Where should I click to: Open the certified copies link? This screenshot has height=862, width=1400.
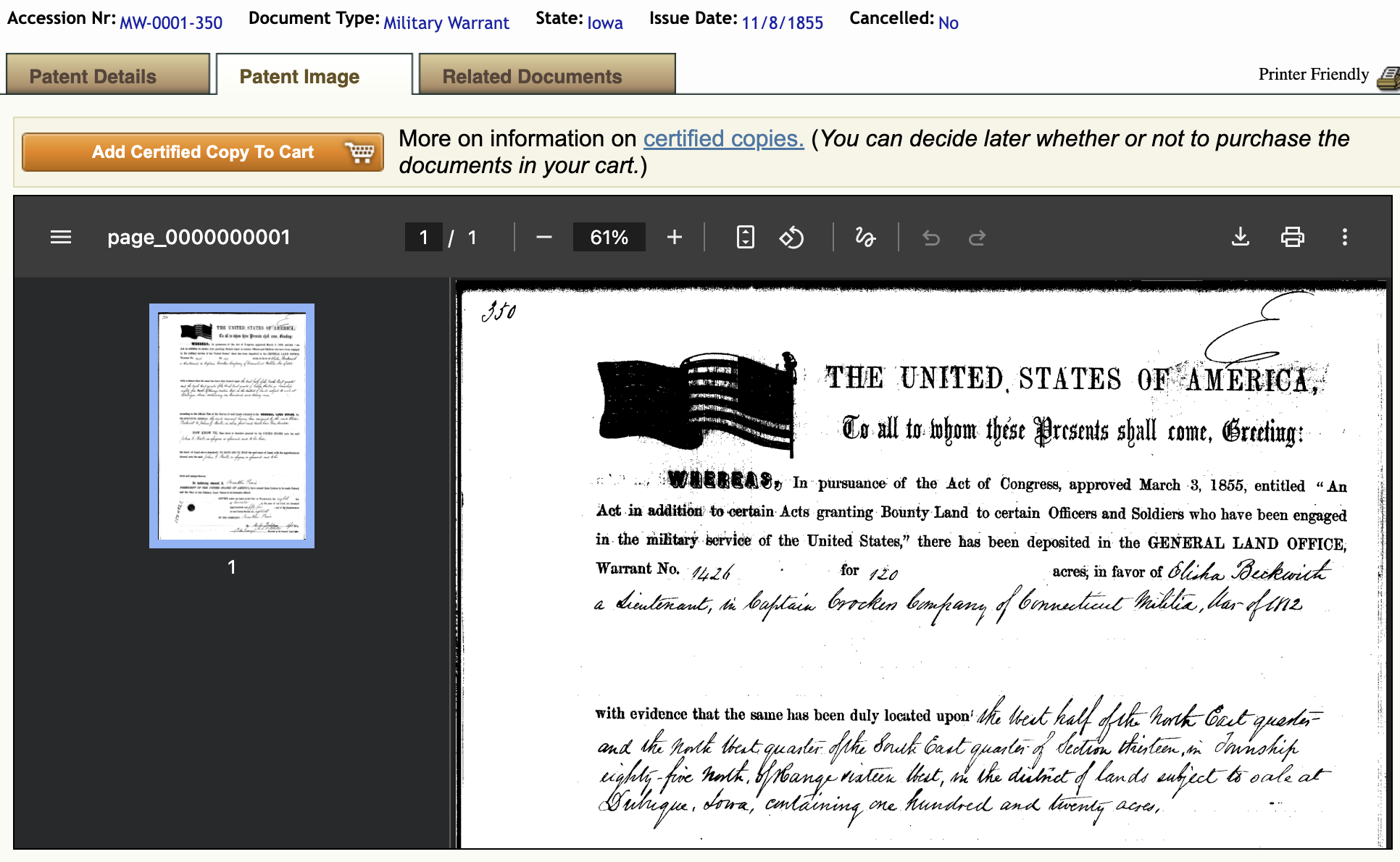point(723,138)
